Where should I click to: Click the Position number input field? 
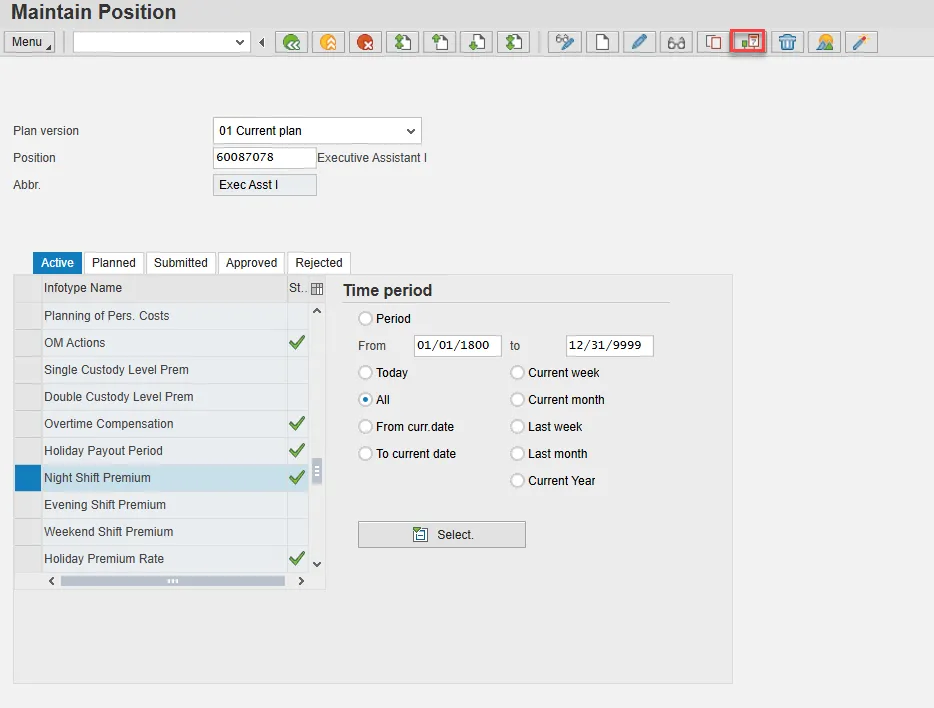pyautogui.click(x=264, y=158)
